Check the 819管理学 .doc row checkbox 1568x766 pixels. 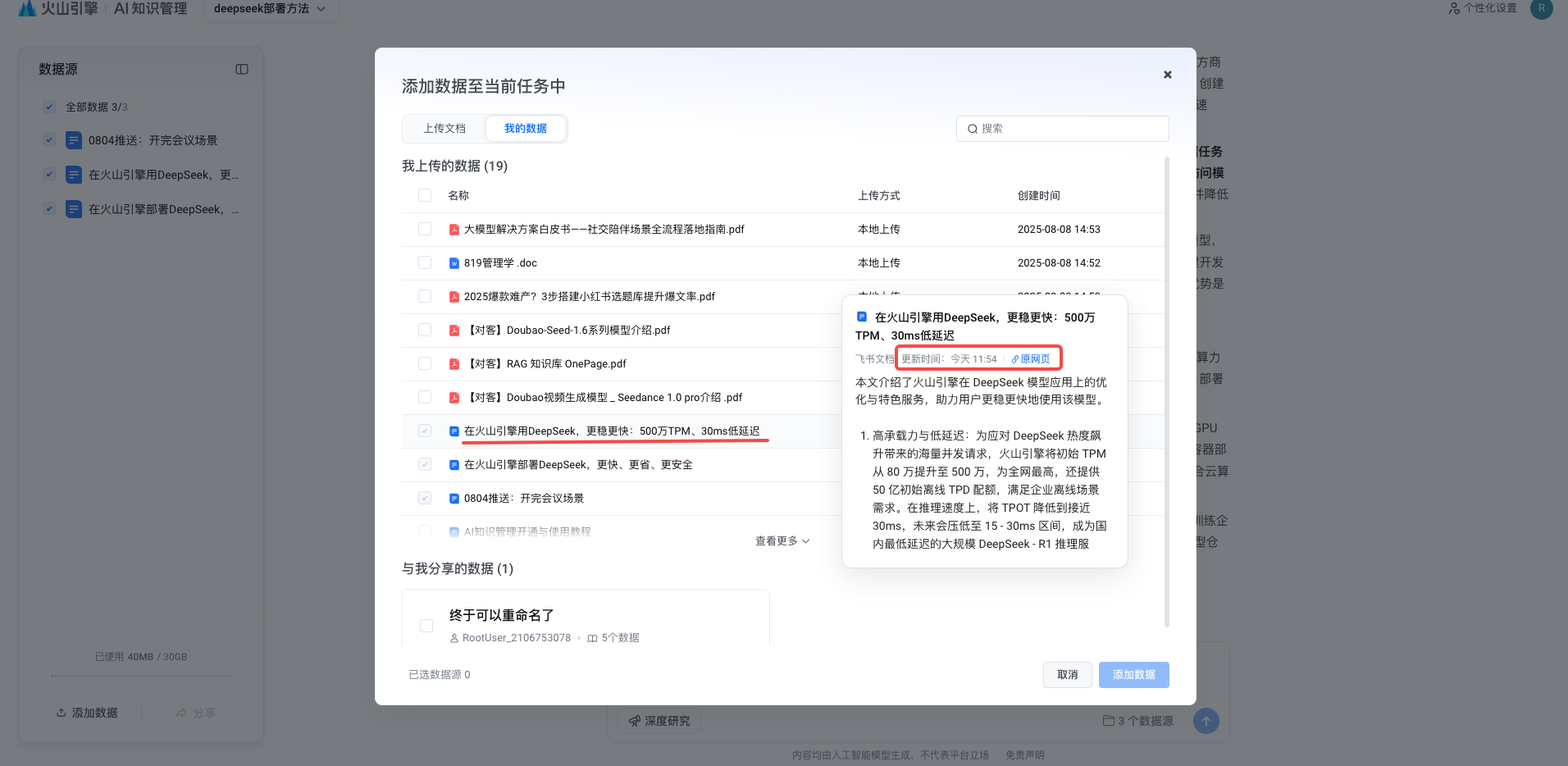(x=425, y=262)
